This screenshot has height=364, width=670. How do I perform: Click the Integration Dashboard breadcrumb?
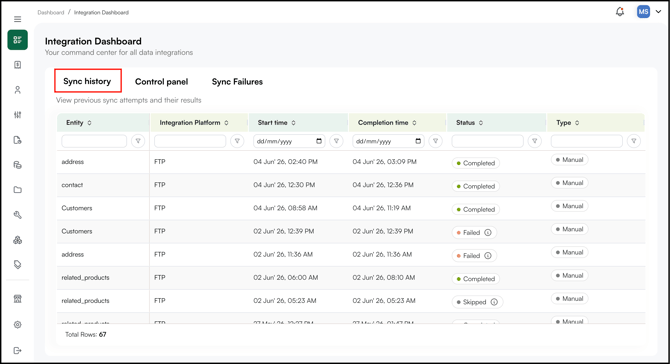(101, 12)
